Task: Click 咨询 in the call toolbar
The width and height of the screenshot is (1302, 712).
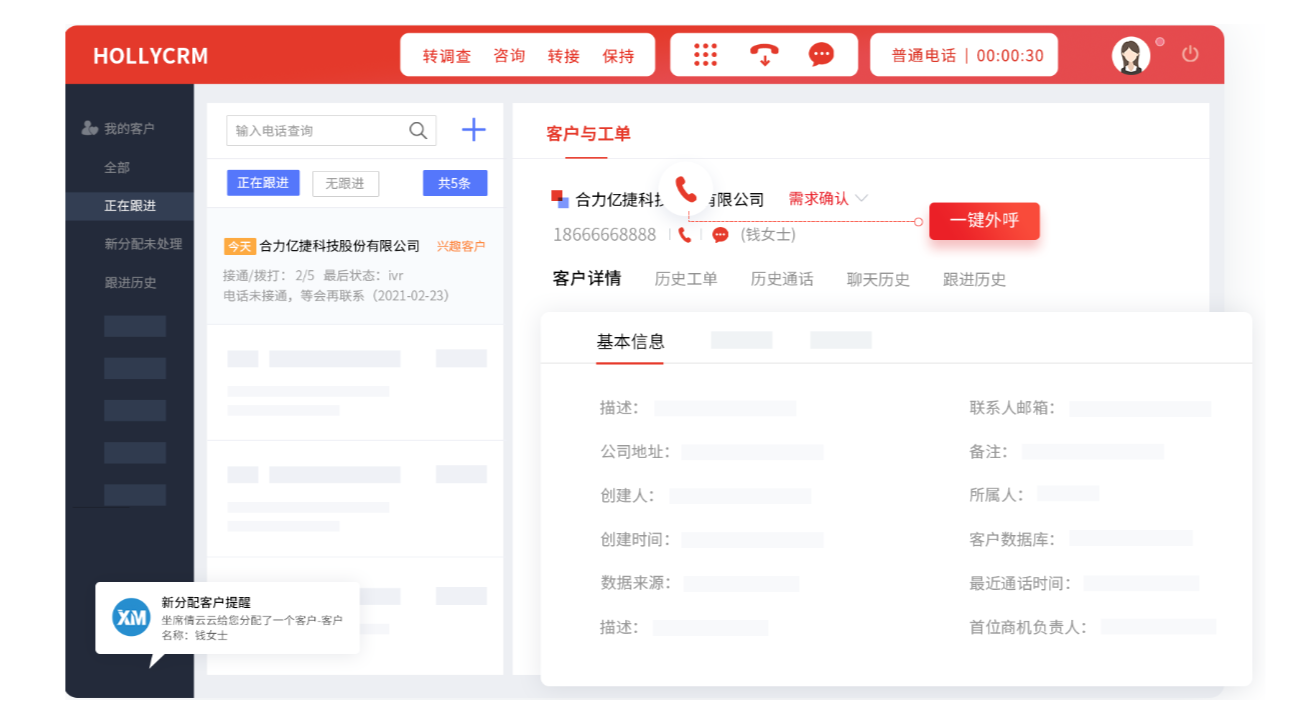Action: pyautogui.click(x=509, y=56)
